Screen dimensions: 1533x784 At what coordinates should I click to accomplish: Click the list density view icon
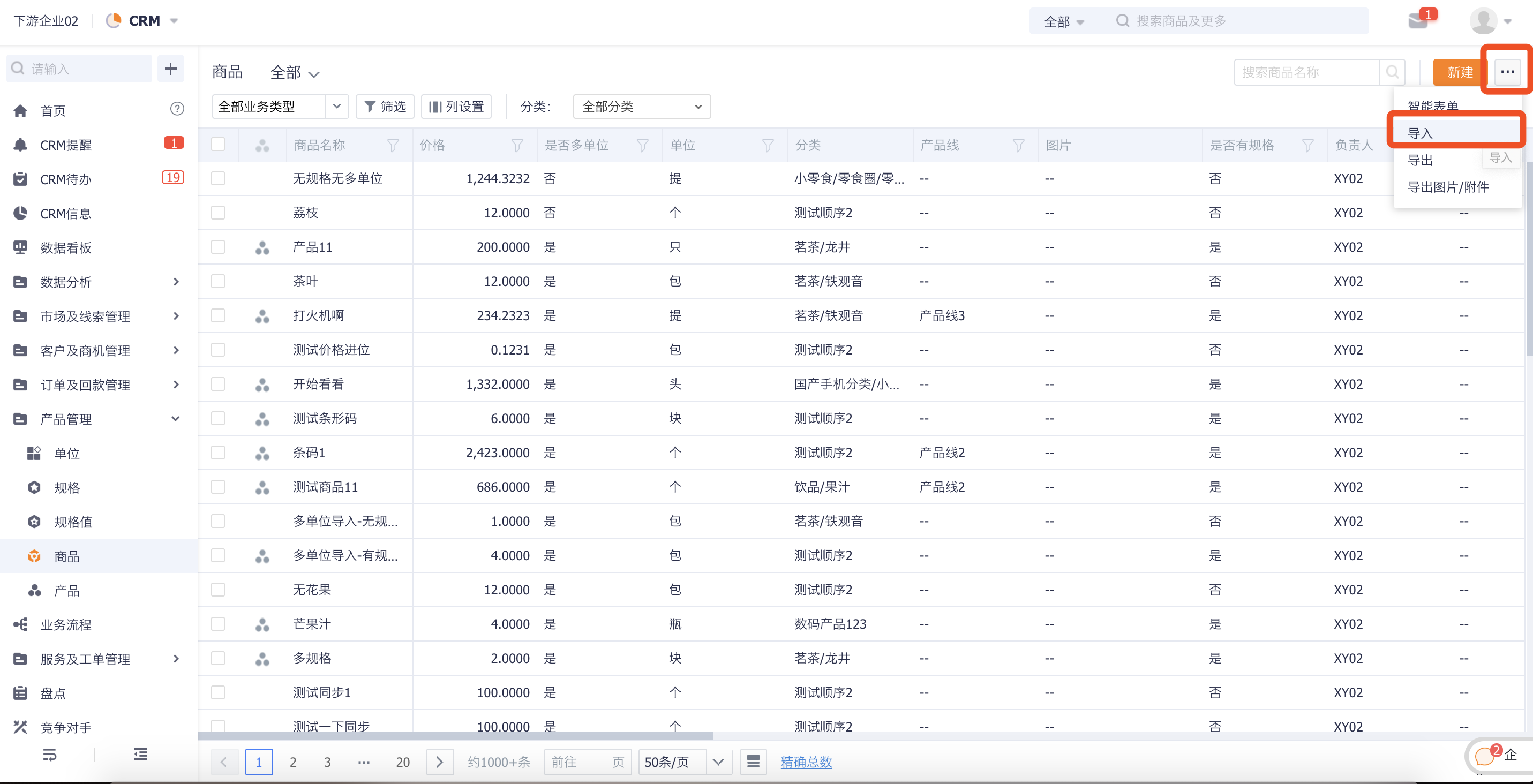tap(754, 762)
